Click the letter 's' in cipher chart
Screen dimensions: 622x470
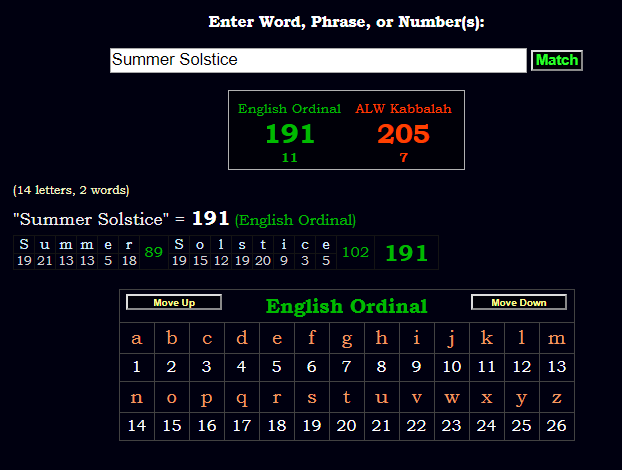(312, 396)
